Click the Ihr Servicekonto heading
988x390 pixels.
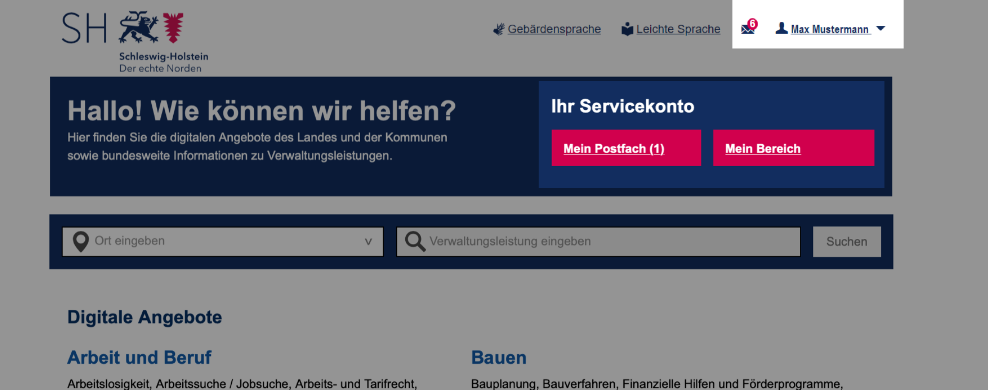pyautogui.click(x=623, y=106)
